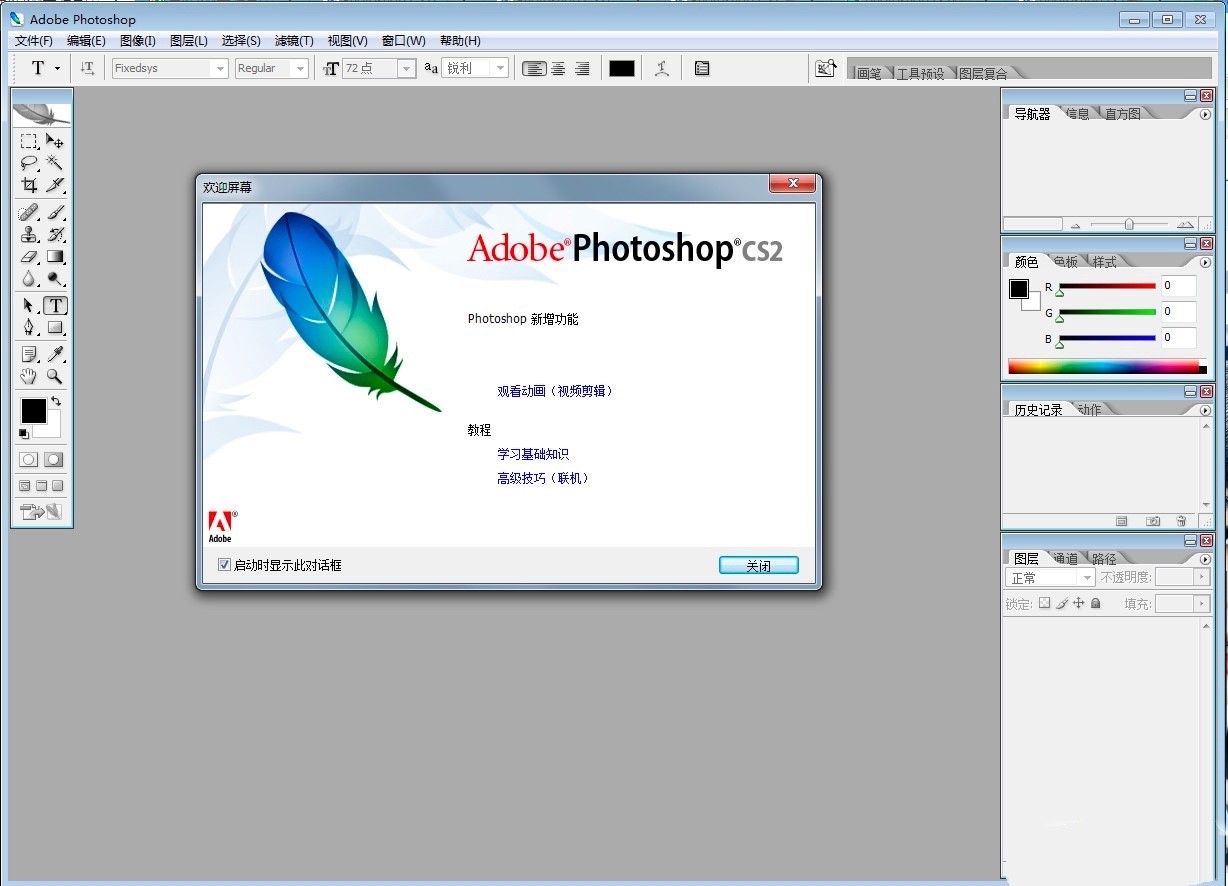Click the foreground color swatch
The width and height of the screenshot is (1228, 886).
click(x=33, y=410)
